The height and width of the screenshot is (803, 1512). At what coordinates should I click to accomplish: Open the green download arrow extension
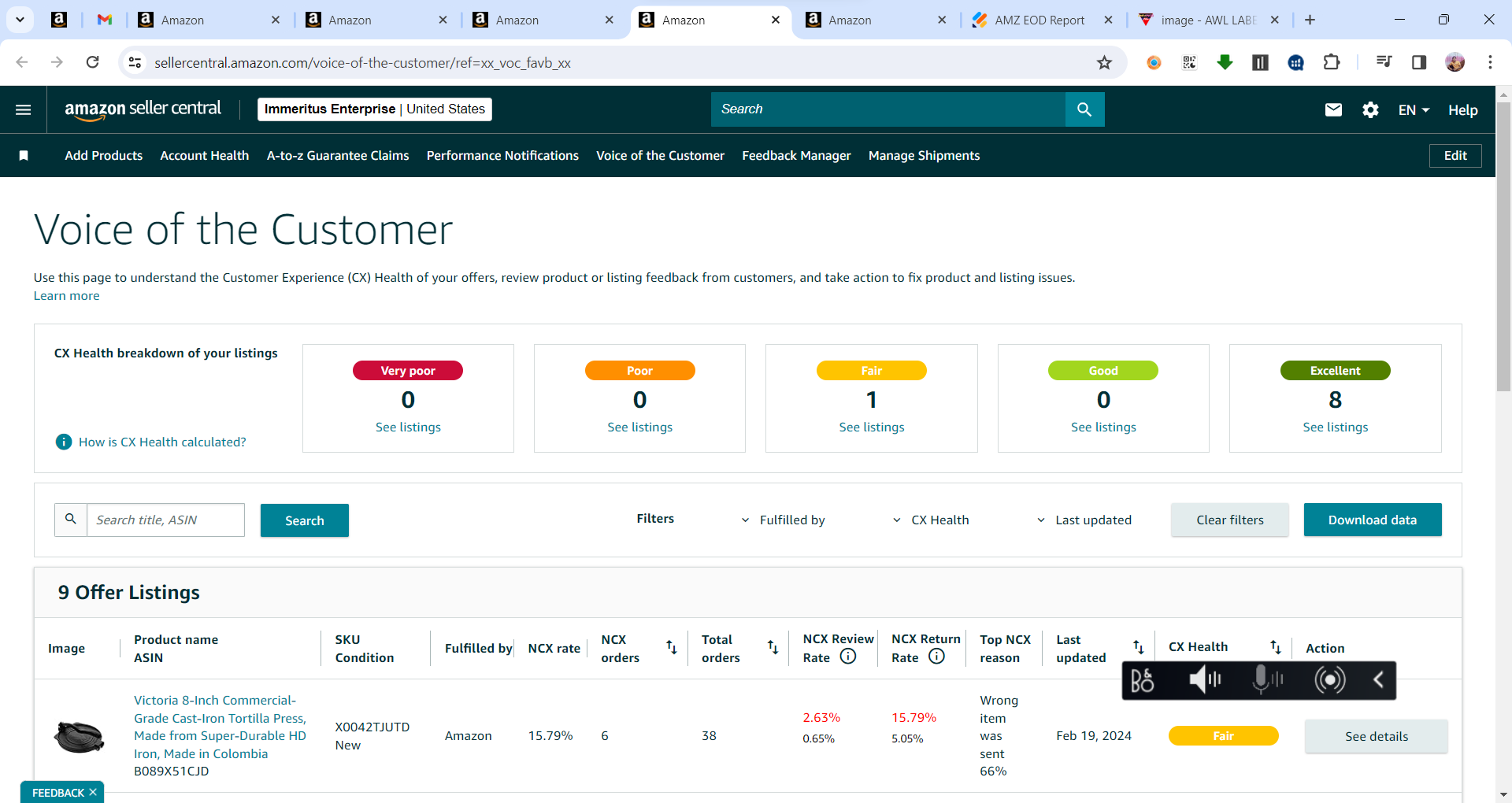click(1225, 62)
